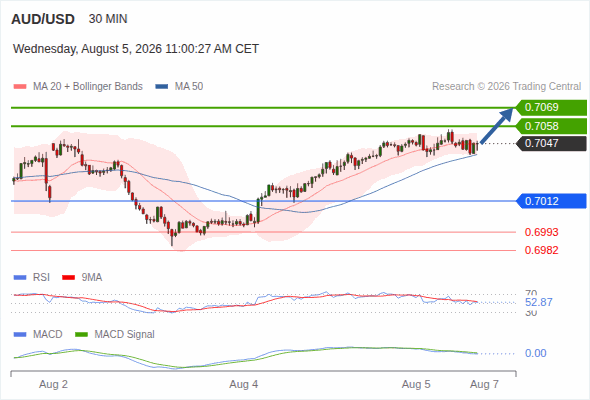Select the 0.7069 resistance price tag
This screenshot has height=400, width=590.
pyautogui.click(x=551, y=108)
